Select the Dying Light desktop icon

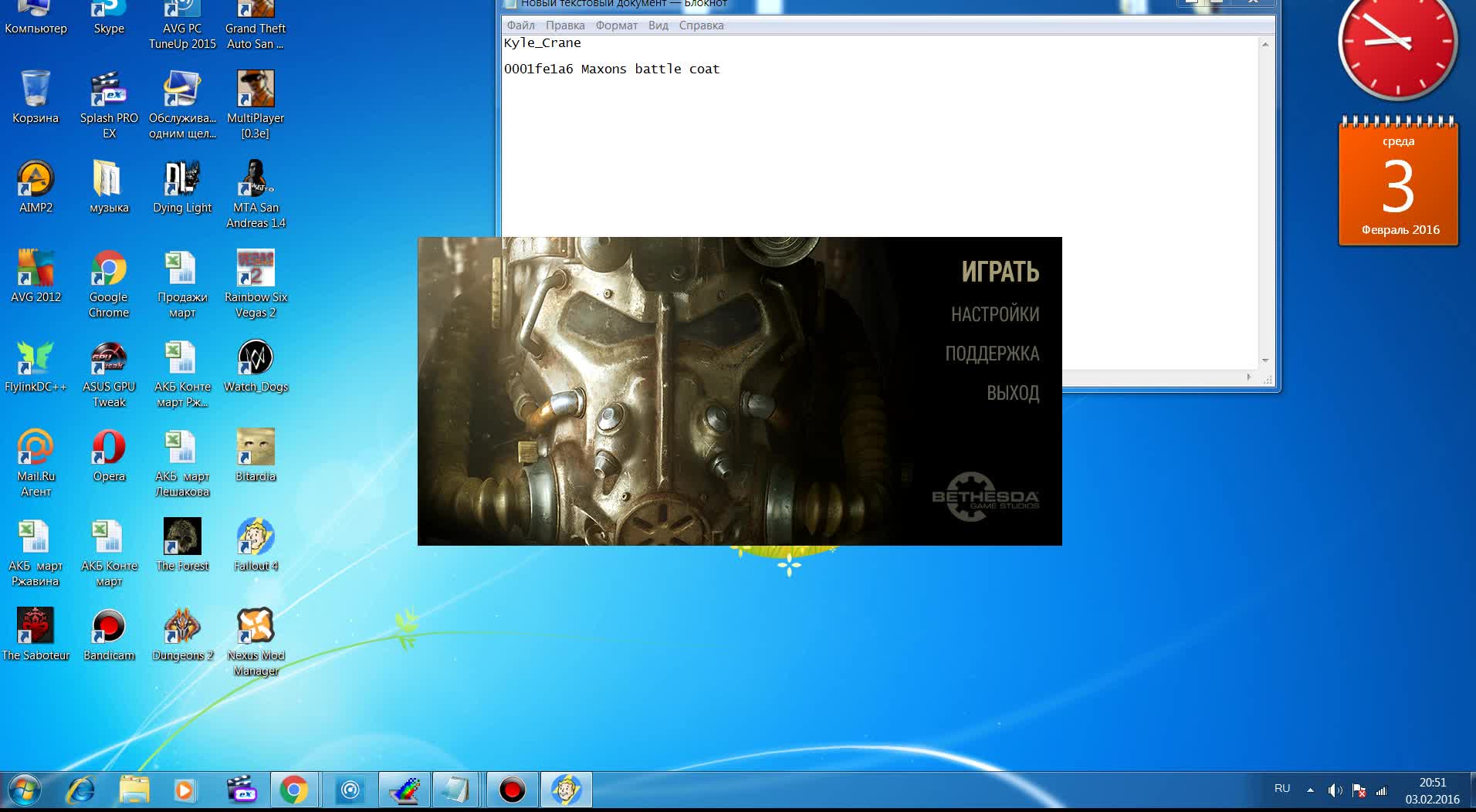tap(182, 179)
